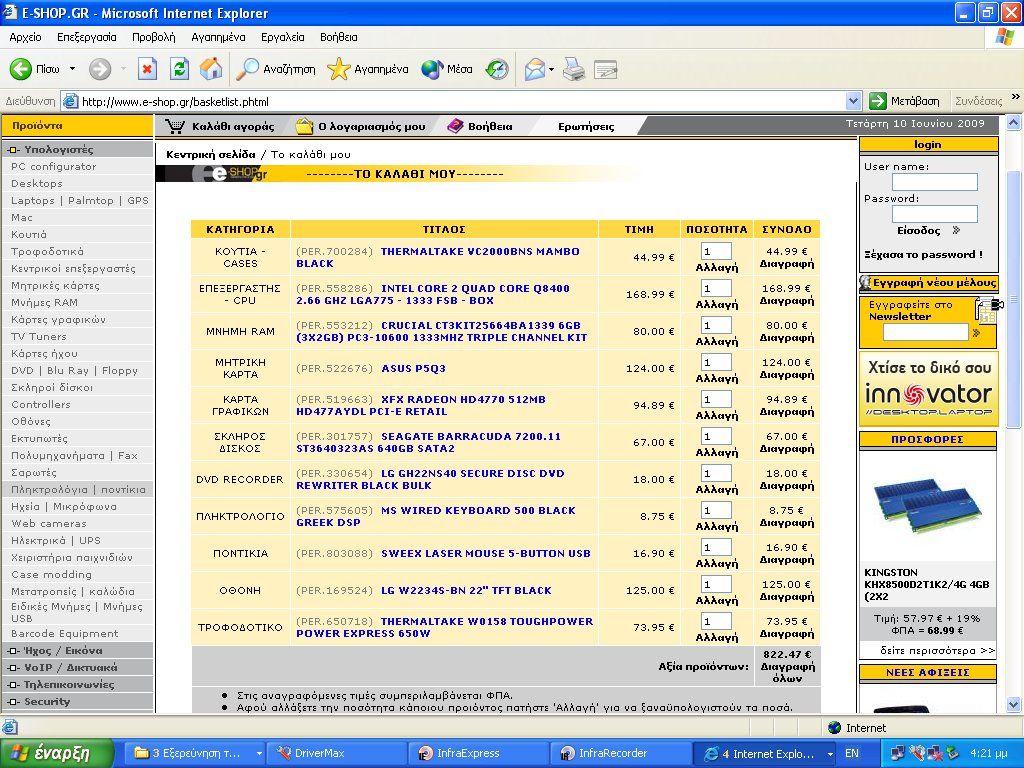Open the Εργαλεία menu

click(x=282, y=37)
